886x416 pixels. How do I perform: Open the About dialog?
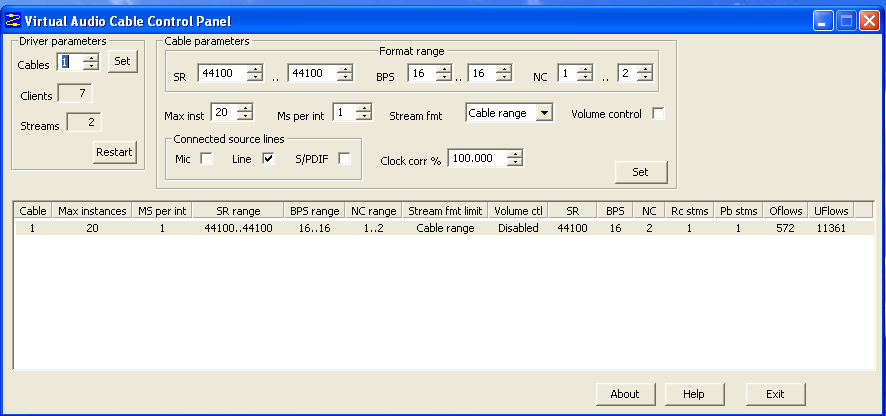[625, 394]
